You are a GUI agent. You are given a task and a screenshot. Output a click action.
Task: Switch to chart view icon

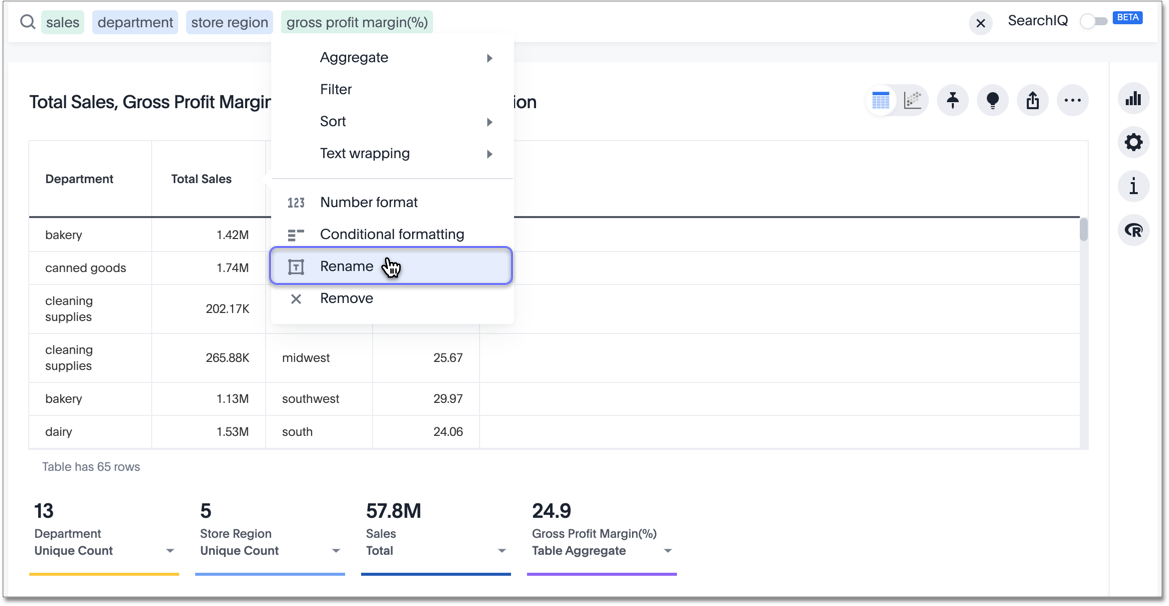(x=913, y=100)
